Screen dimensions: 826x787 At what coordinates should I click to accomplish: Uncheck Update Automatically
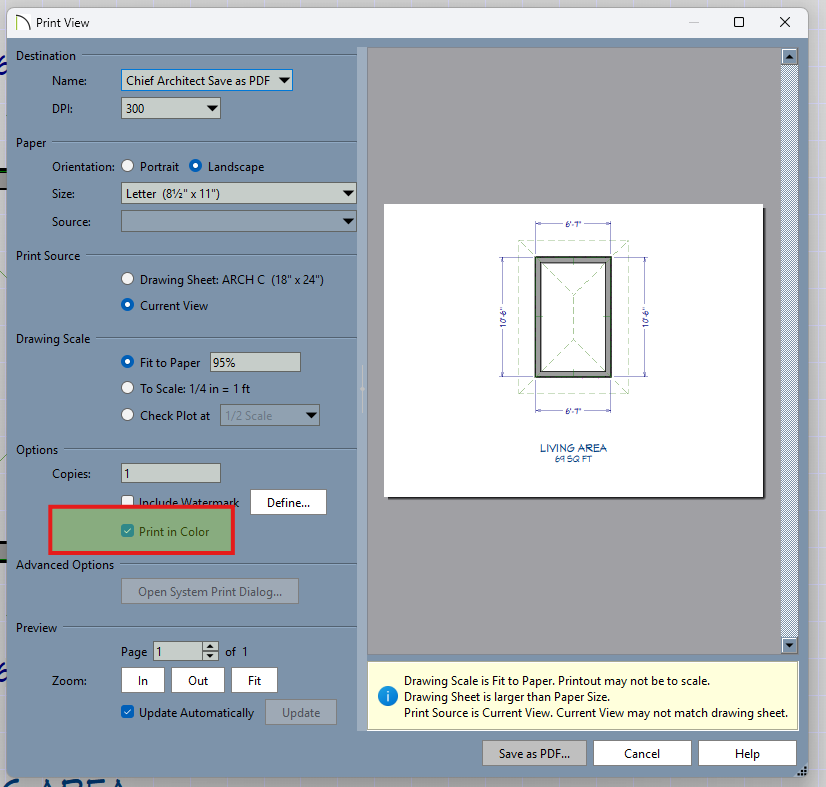coord(128,713)
